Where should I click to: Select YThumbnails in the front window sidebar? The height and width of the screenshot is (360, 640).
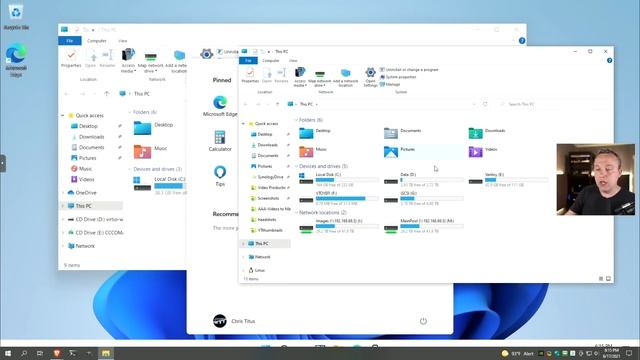269,230
